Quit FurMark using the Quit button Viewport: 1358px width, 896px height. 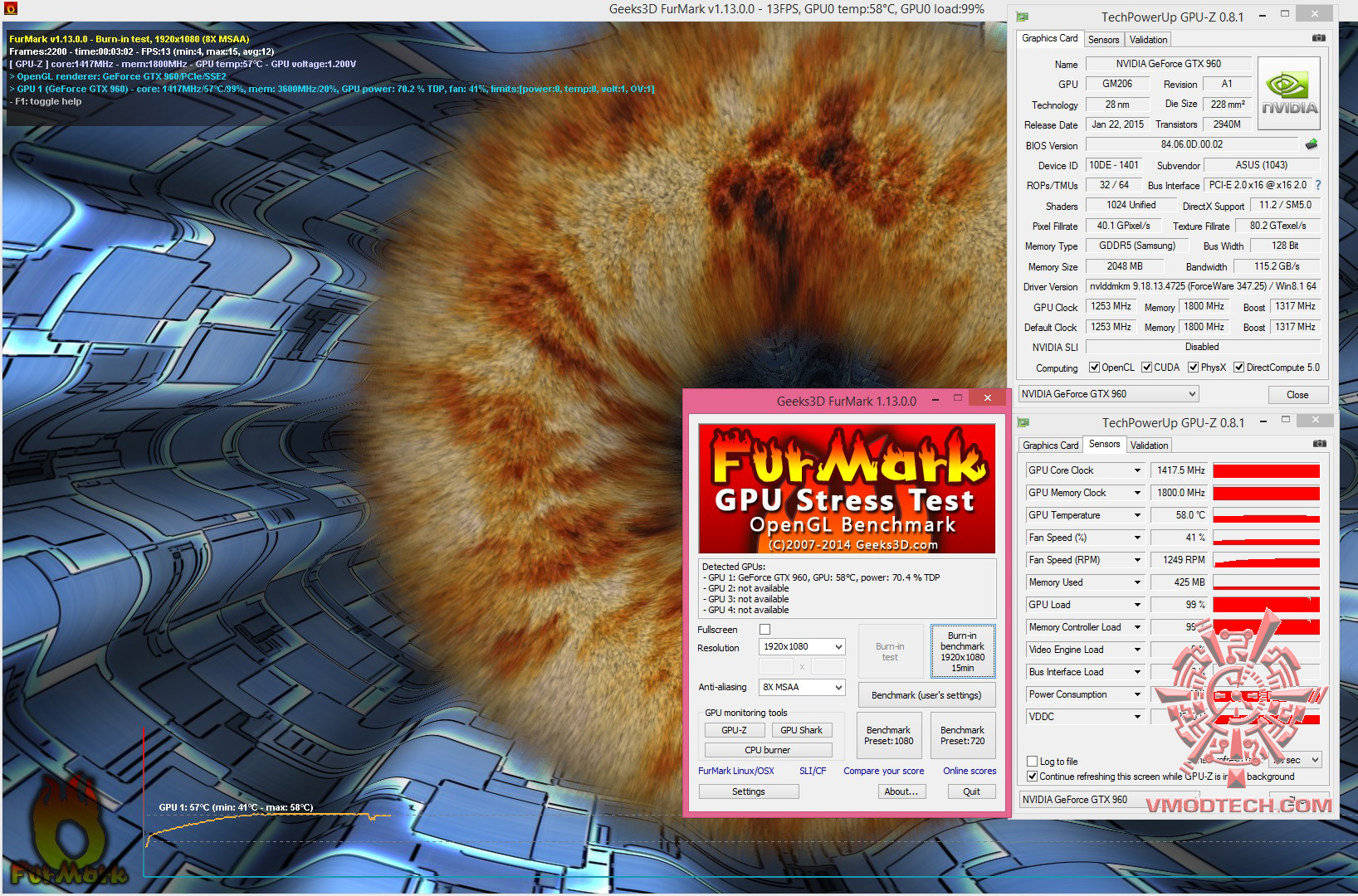pos(972,791)
